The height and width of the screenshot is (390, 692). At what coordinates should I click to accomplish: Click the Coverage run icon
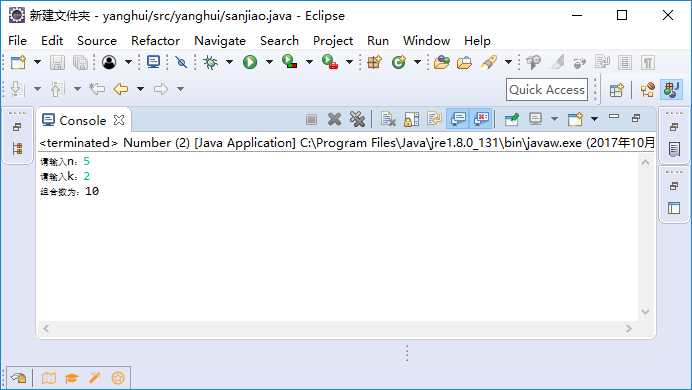pos(290,62)
